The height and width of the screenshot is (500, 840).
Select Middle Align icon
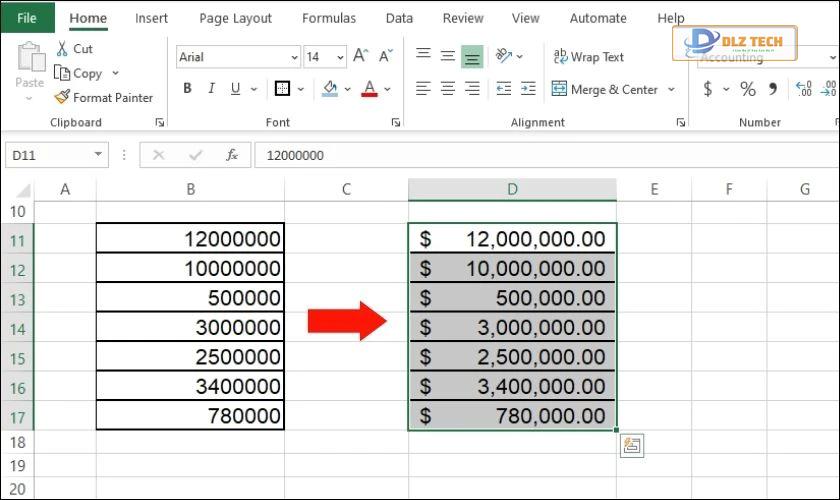(x=447, y=56)
